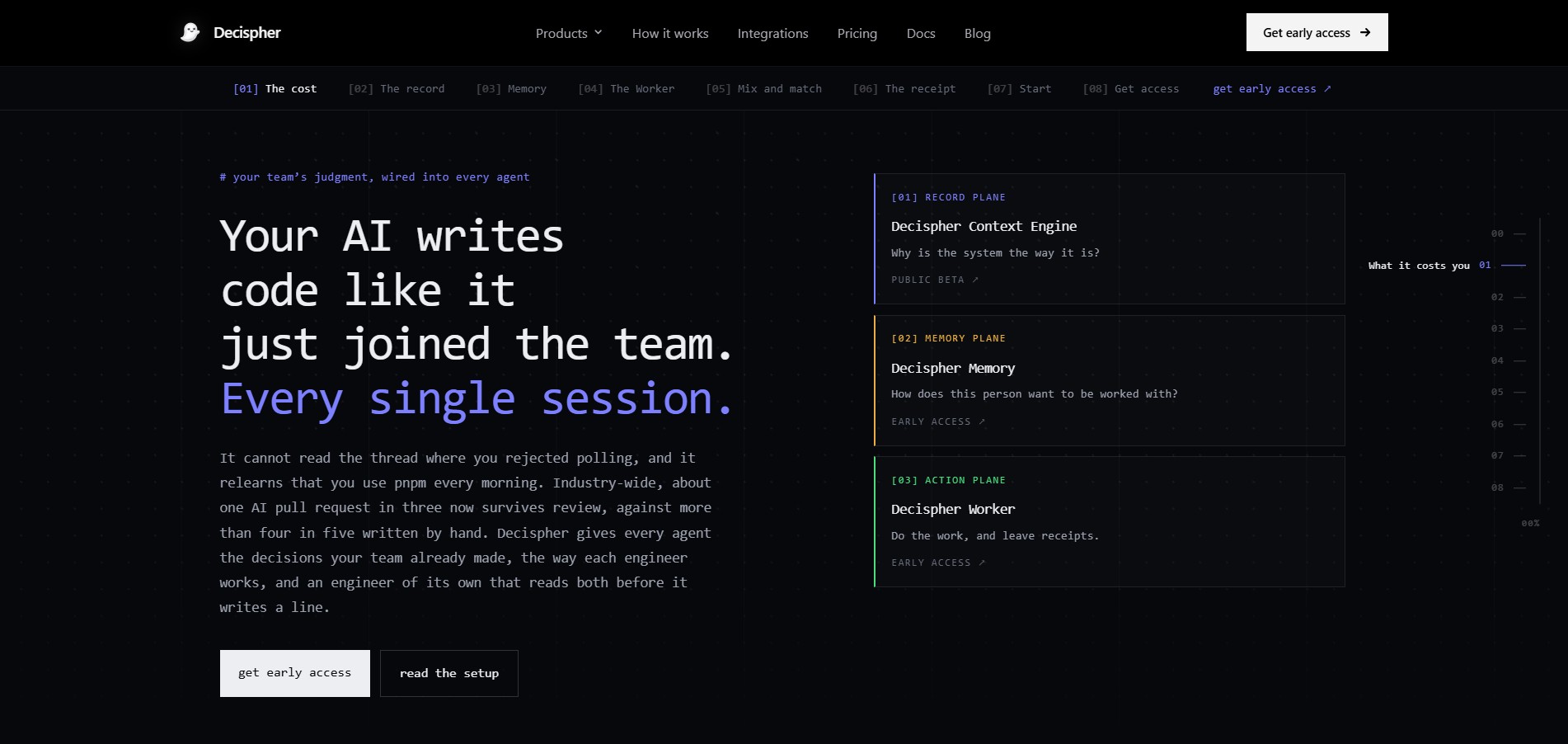Go to side rail marker 07
The height and width of the screenshot is (744, 1568).
1508,455
